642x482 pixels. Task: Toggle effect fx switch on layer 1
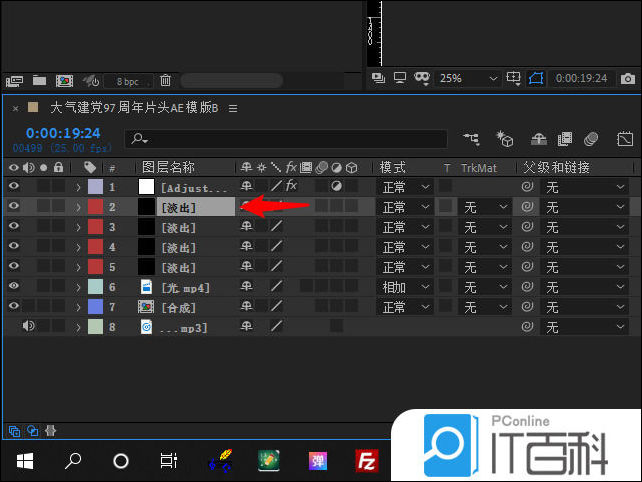(292, 186)
